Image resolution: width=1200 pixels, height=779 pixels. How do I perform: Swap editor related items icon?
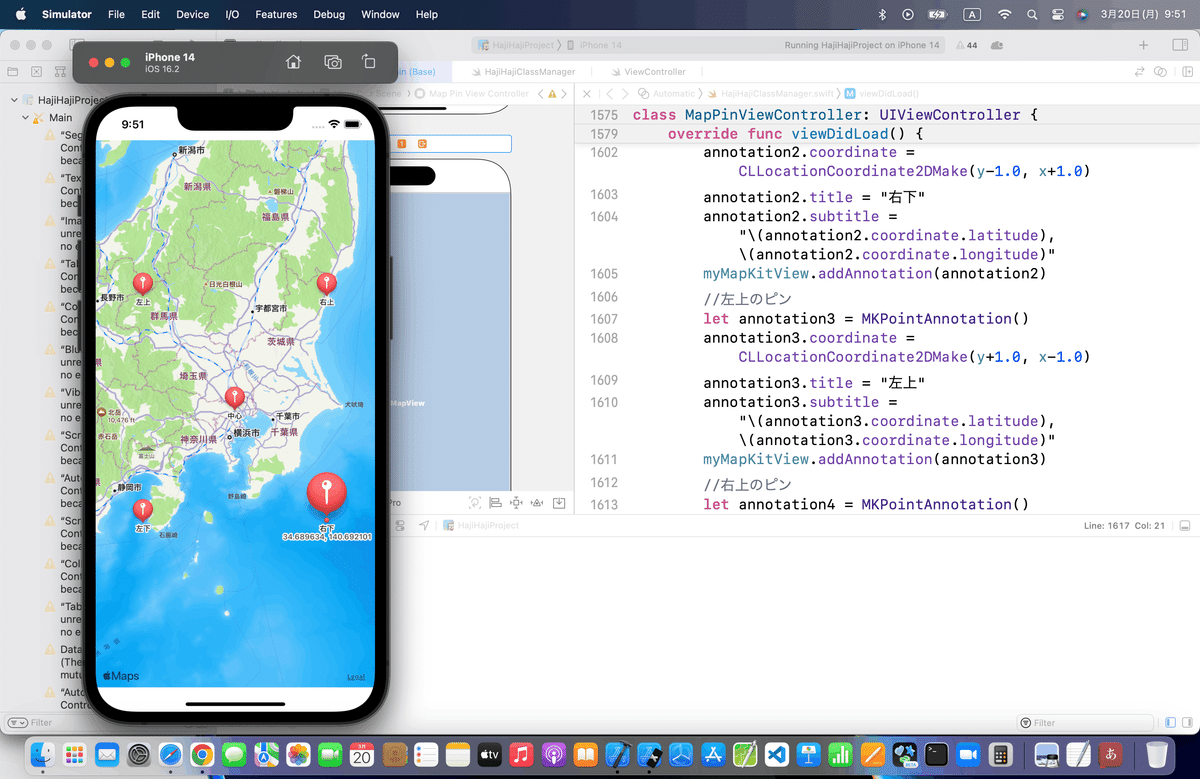tap(1139, 72)
